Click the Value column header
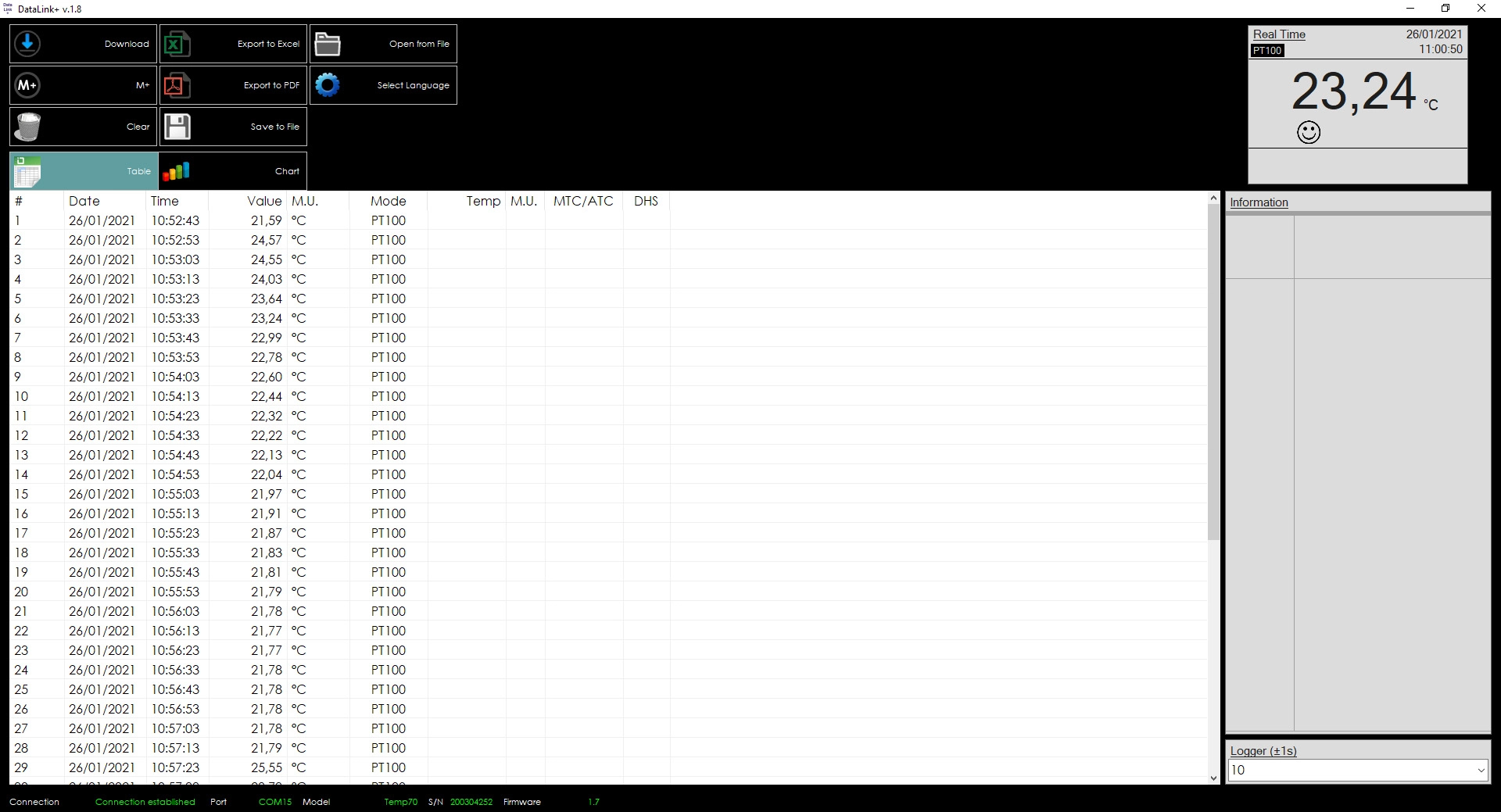 click(264, 201)
